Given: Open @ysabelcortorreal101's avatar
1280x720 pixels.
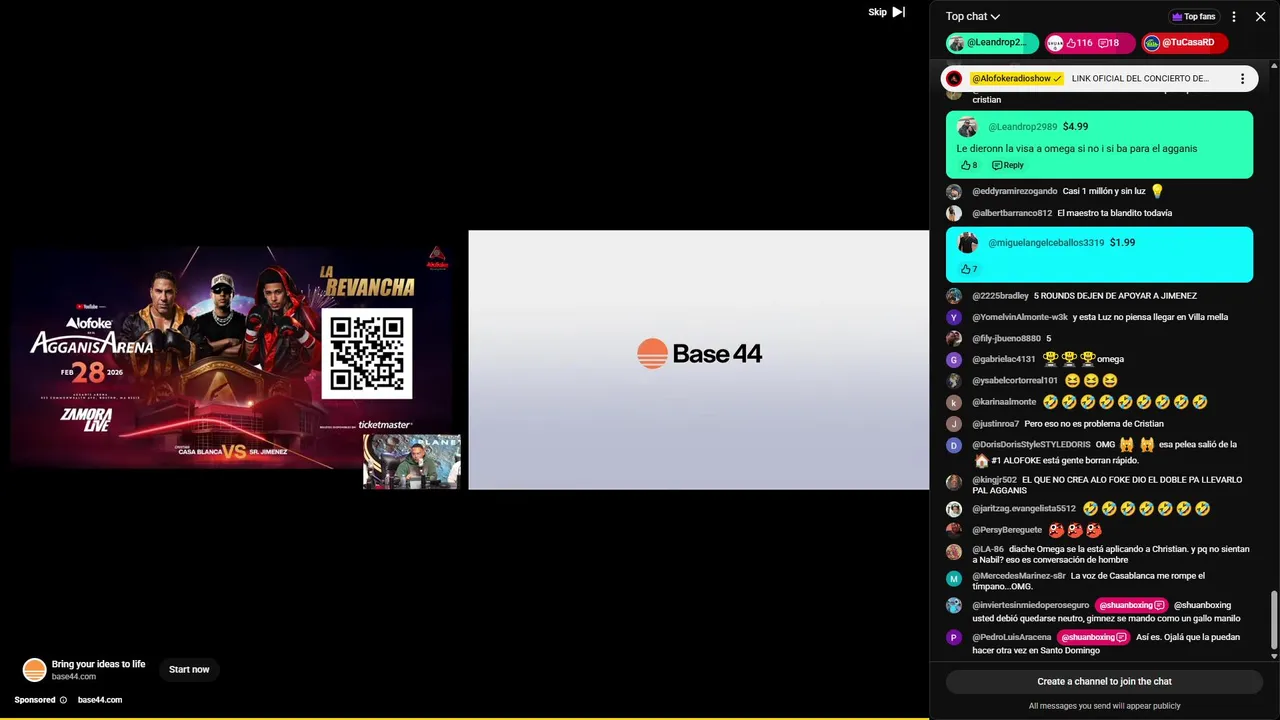Looking at the screenshot, I should (954, 381).
